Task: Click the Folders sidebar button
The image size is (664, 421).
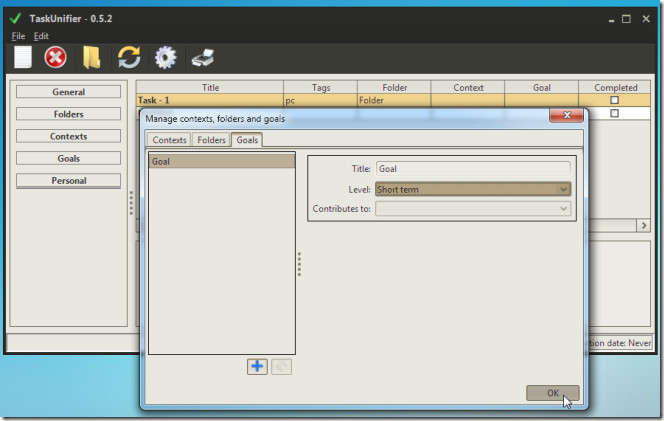Action: click(x=69, y=114)
